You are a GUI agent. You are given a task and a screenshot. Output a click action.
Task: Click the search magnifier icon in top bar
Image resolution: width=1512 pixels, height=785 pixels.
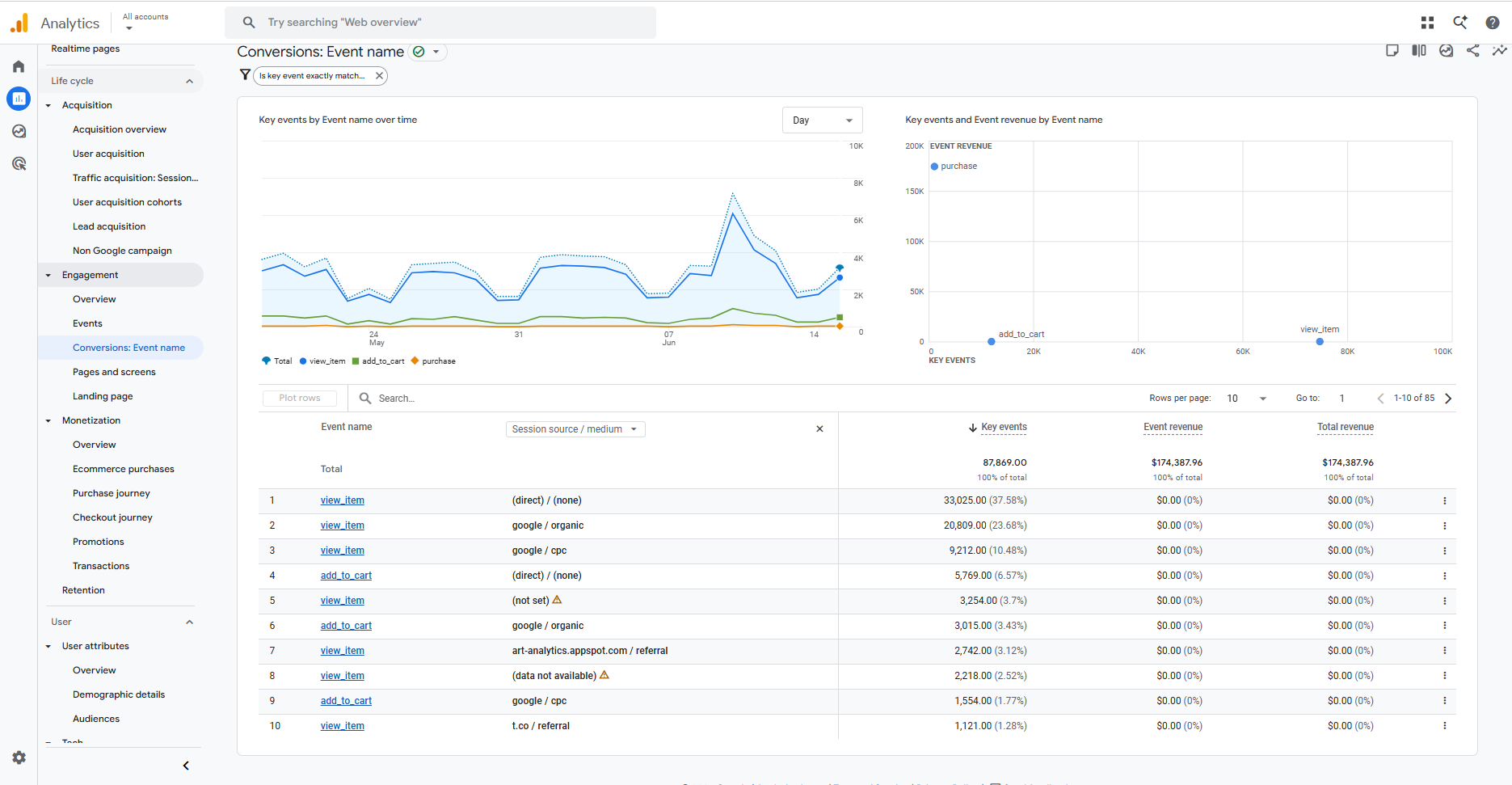coord(249,23)
